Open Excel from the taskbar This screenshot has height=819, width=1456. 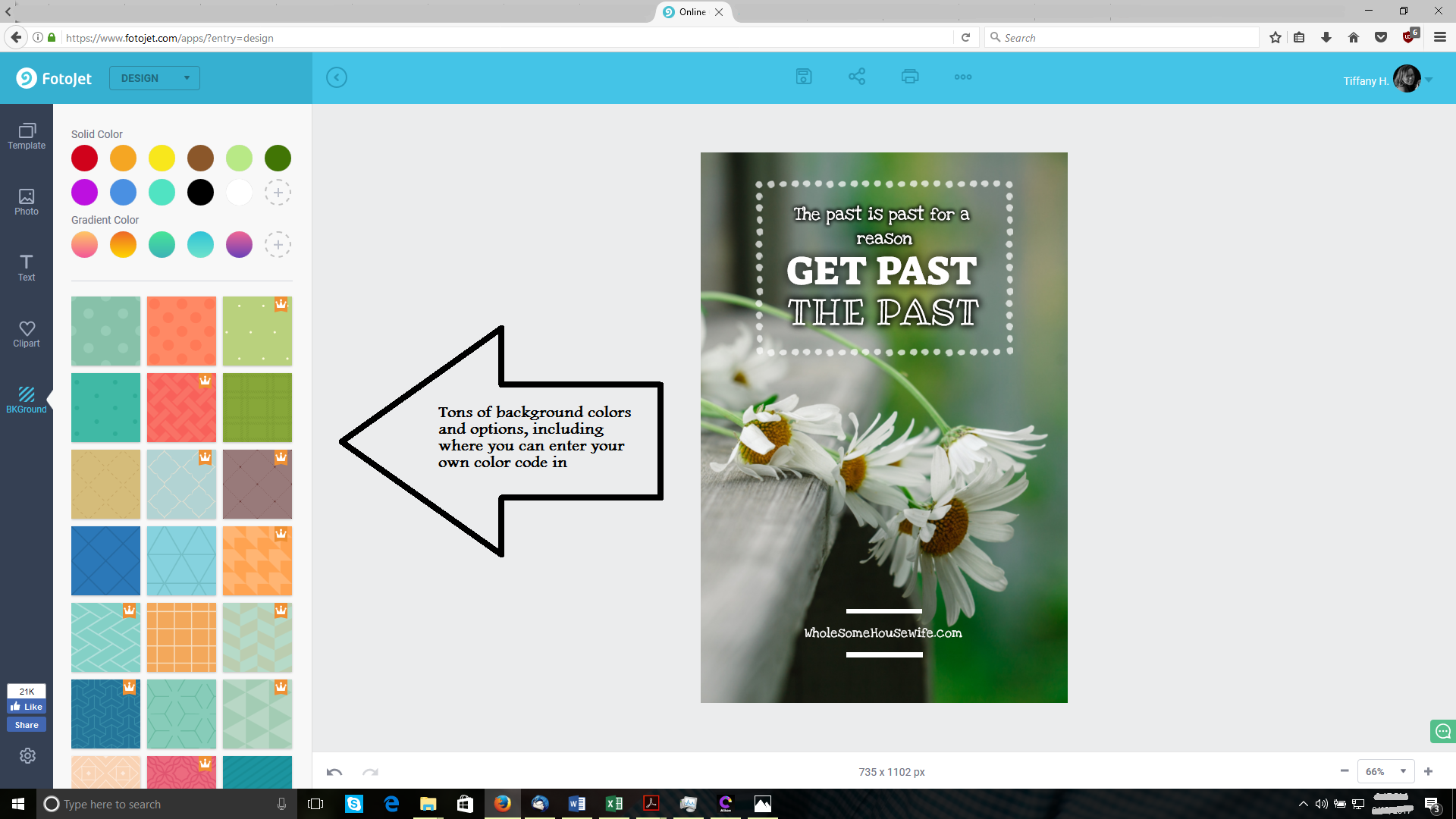pyautogui.click(x=614, y=804)
